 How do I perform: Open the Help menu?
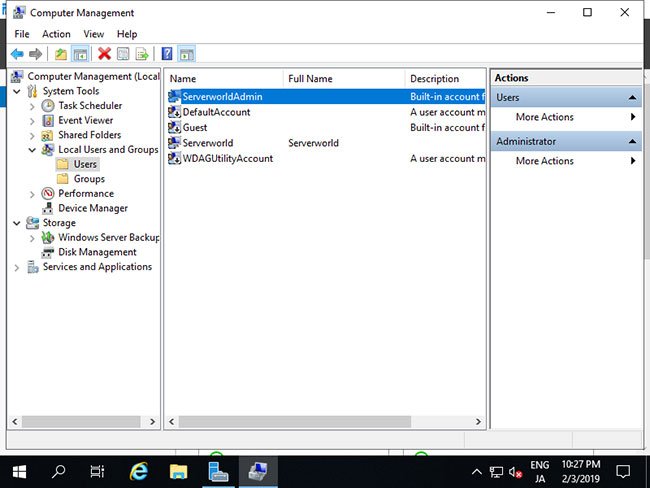coord(127,34)
